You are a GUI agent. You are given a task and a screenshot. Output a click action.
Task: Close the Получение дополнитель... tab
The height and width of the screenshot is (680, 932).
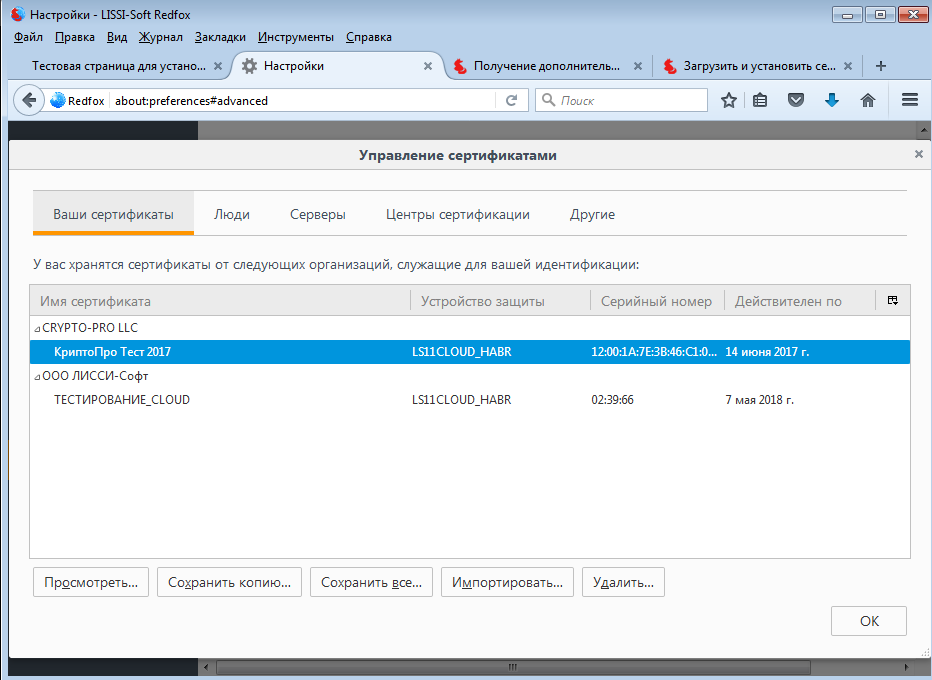pyautogui.click(x=638, y=67)
